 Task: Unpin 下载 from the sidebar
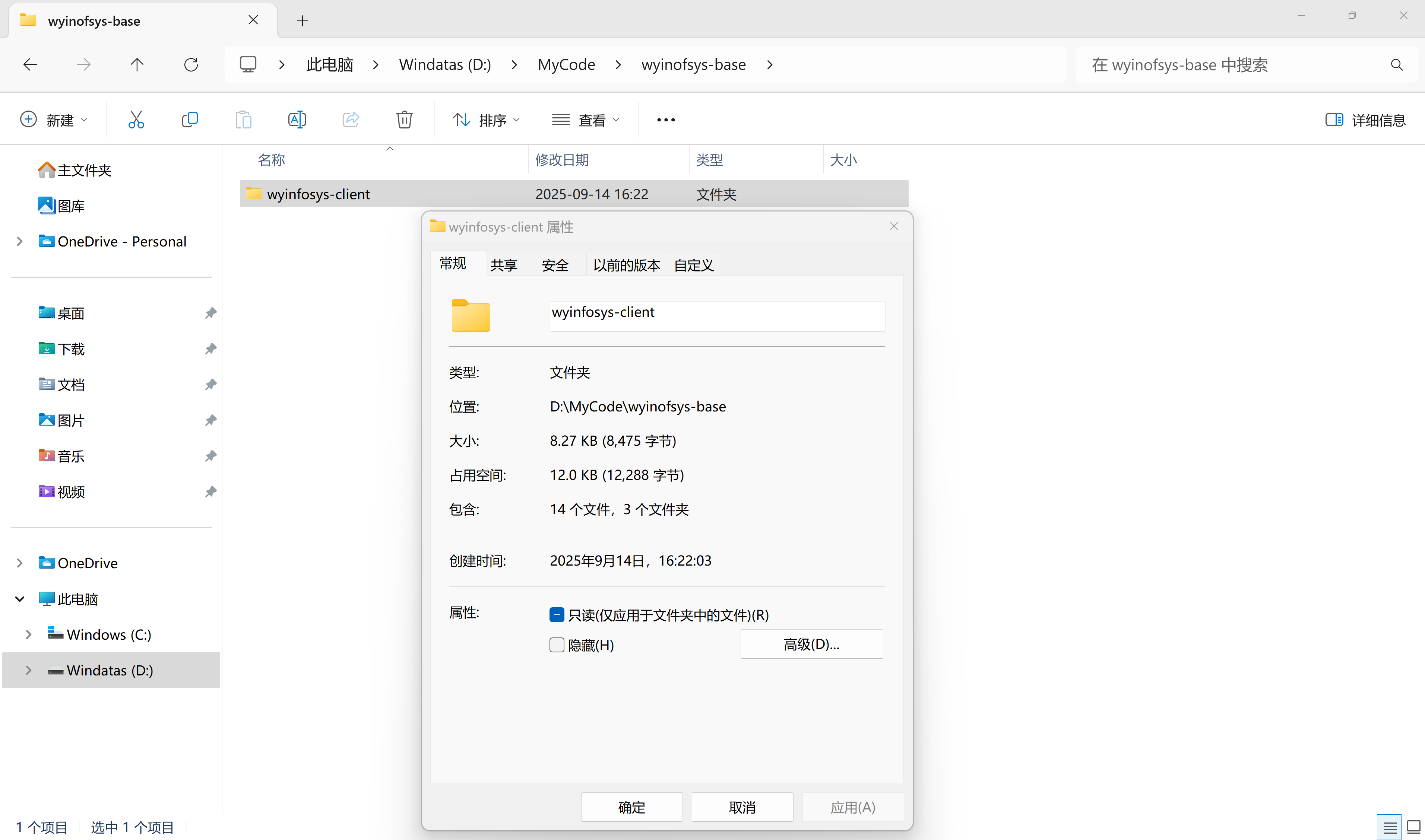click(x=210, y=349)
